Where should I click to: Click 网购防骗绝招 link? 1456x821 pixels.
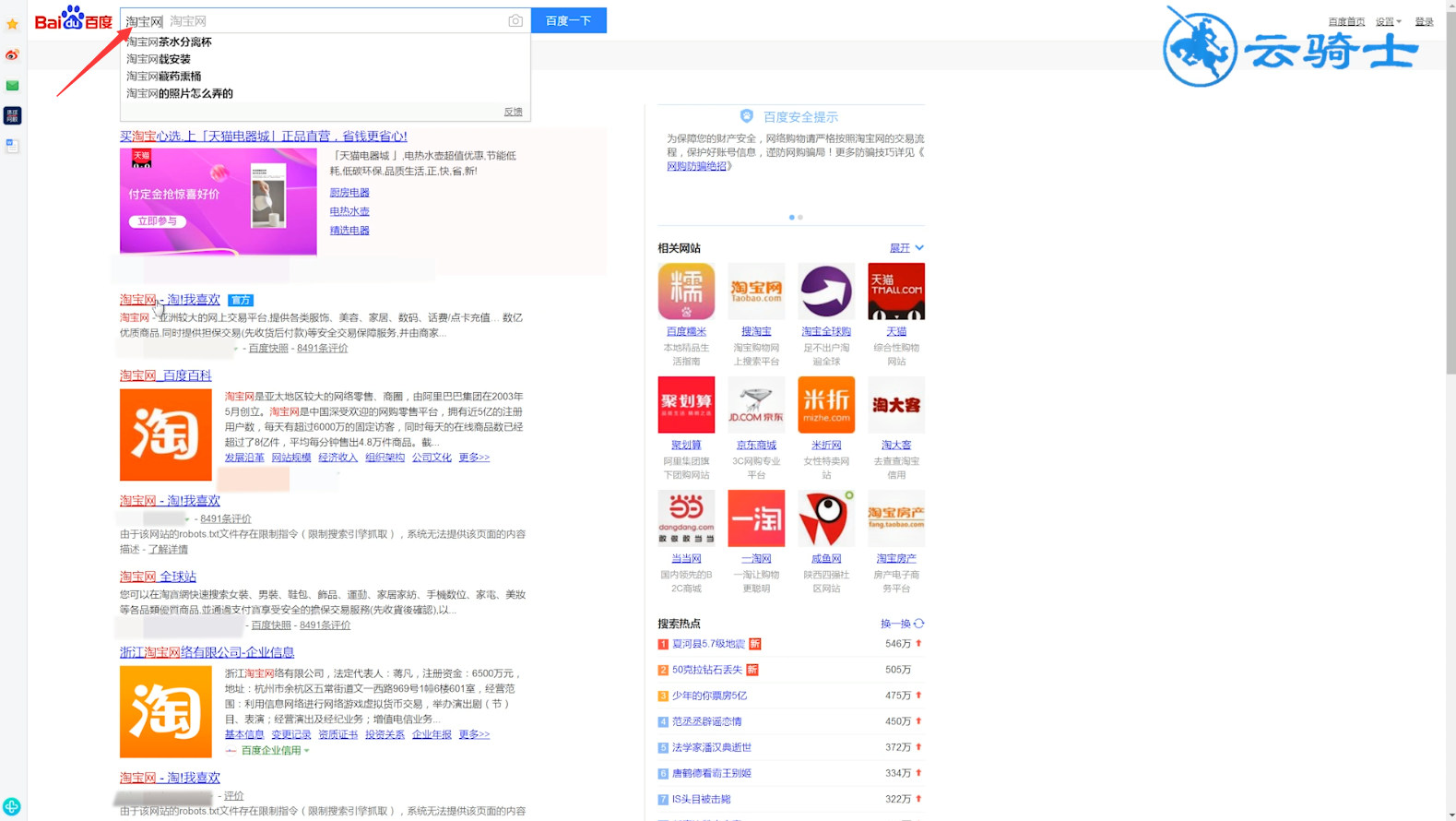[696, 166]
